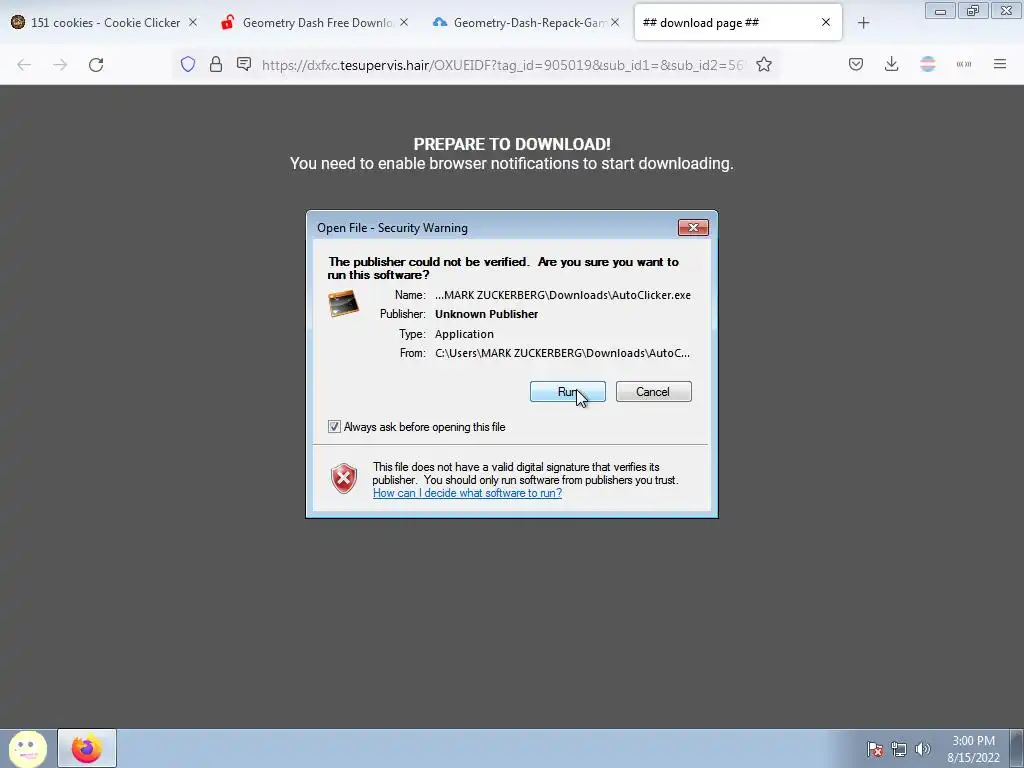Screen dimensions: 1024x768
Task: Click the Geometry Dash Free Download tab favicon
Action: 227,22
